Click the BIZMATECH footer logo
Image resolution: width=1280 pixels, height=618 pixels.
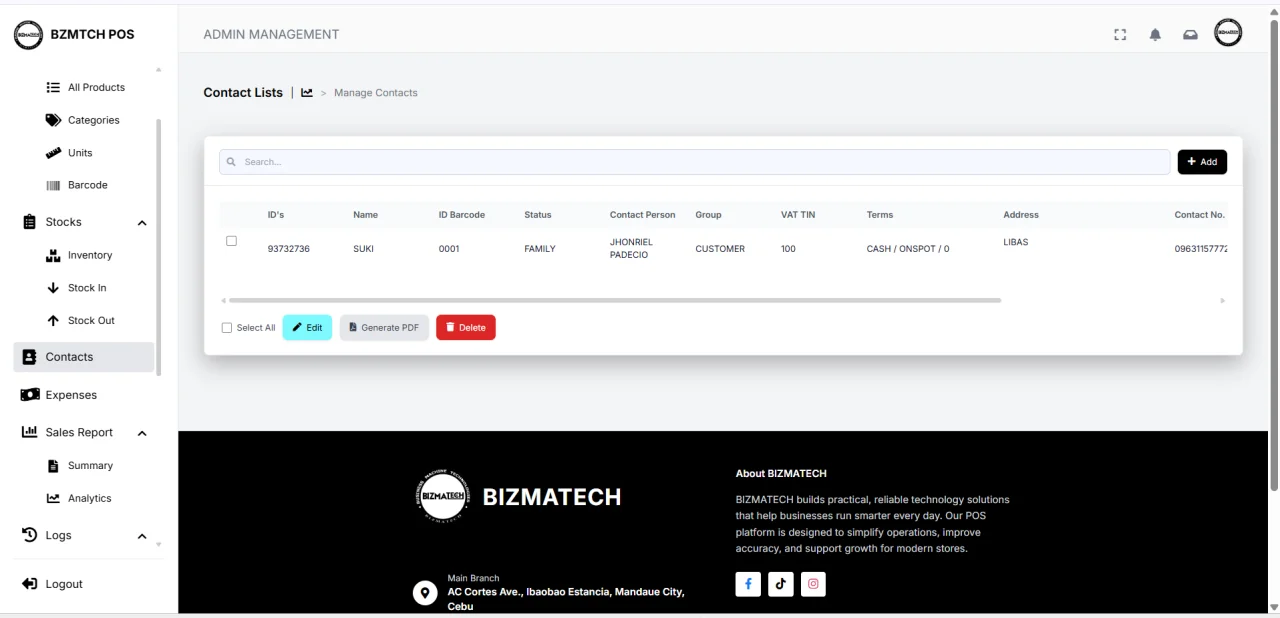(442, 495)
